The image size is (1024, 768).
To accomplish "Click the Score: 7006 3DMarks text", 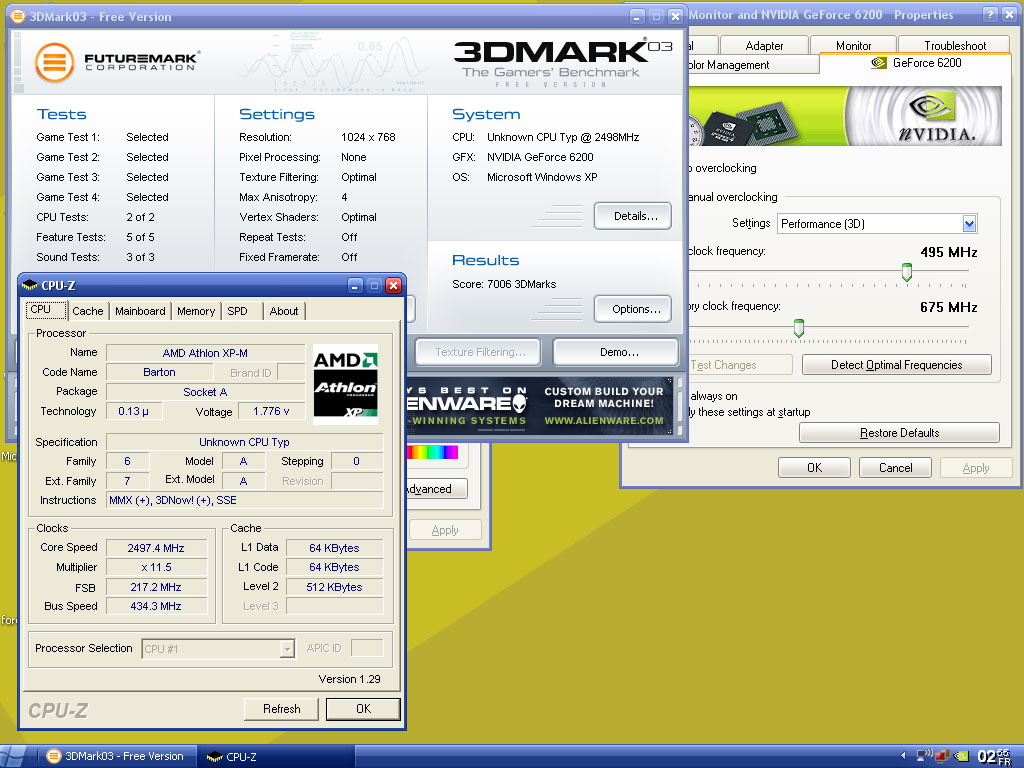I will click(504, 284).
